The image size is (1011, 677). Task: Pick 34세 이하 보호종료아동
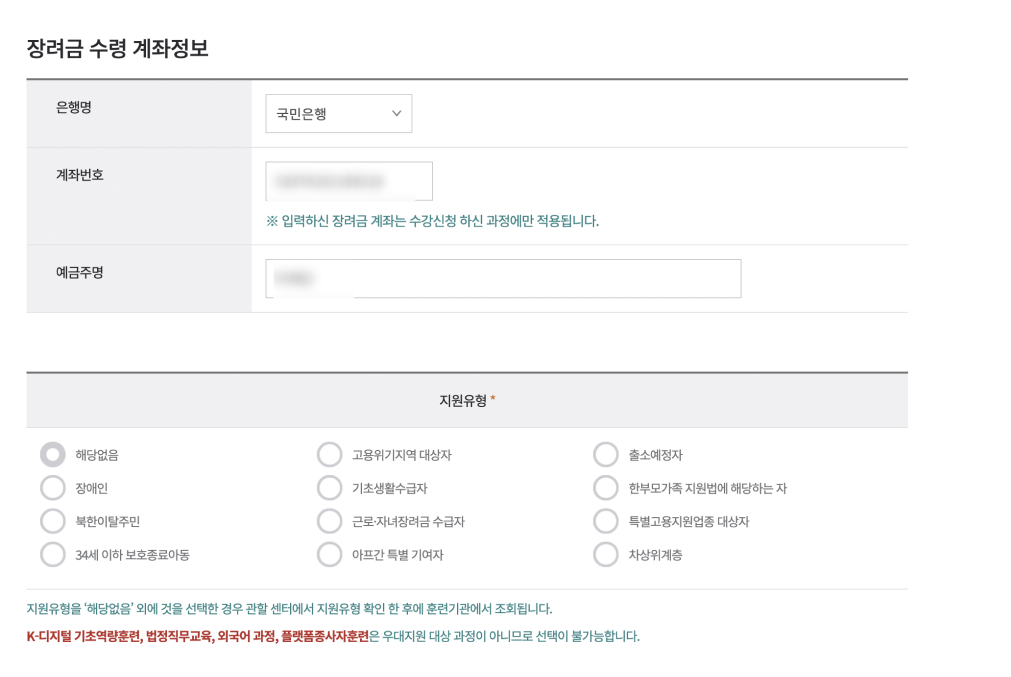click(51, 554)
